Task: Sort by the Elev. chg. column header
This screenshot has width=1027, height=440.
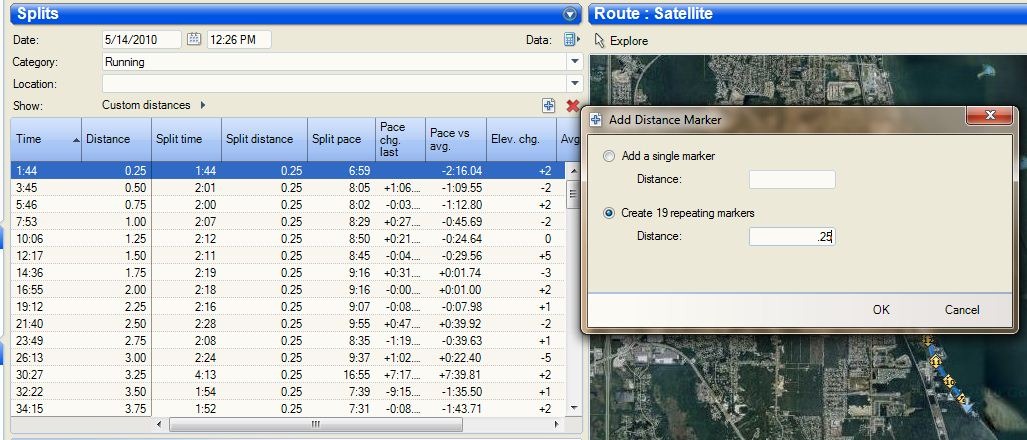Action: pyautogui.click(x=521, y=139)
